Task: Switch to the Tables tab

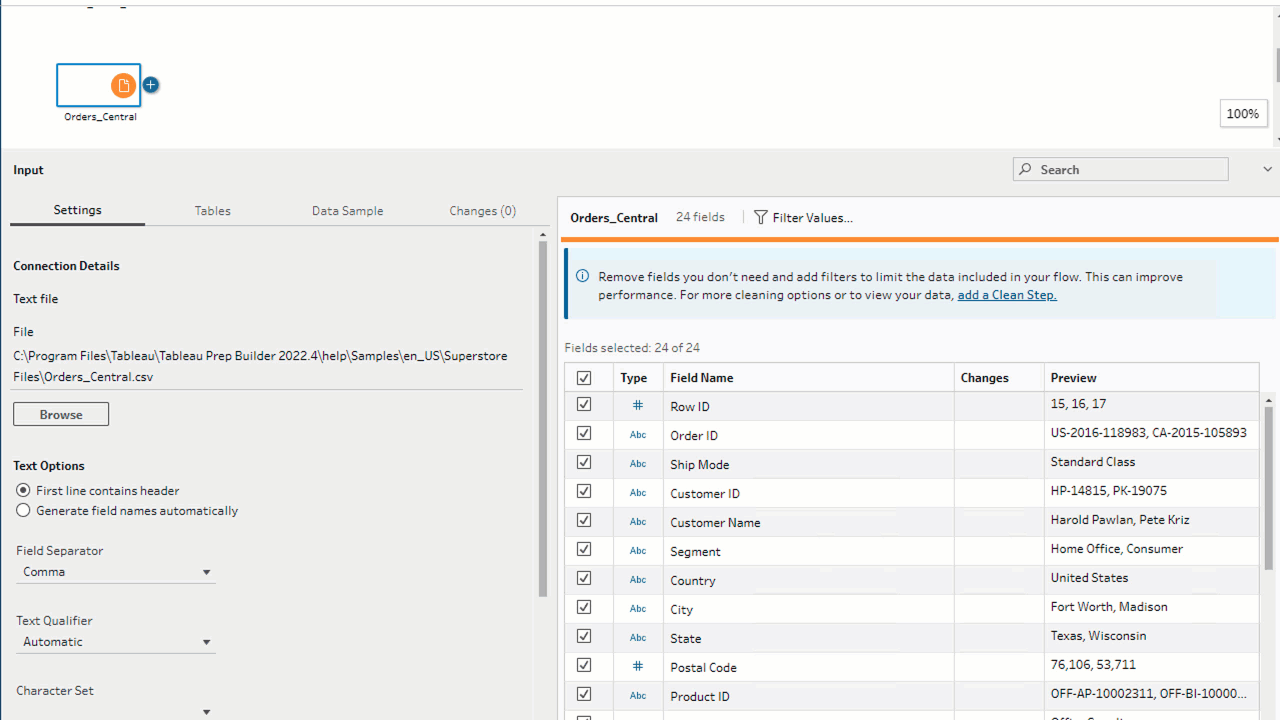Action: coord(212,211)
